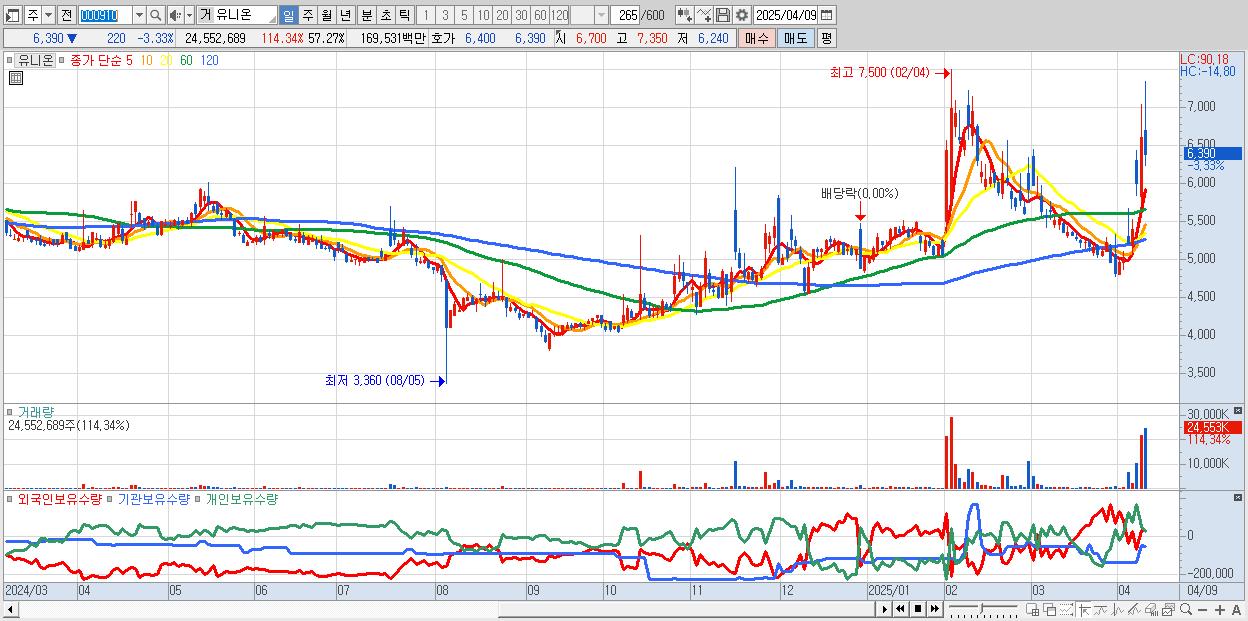Select the 초 second chart period
Viewport: 1248px width, 621px height.
pyautogui.click(x=385, y=15)
